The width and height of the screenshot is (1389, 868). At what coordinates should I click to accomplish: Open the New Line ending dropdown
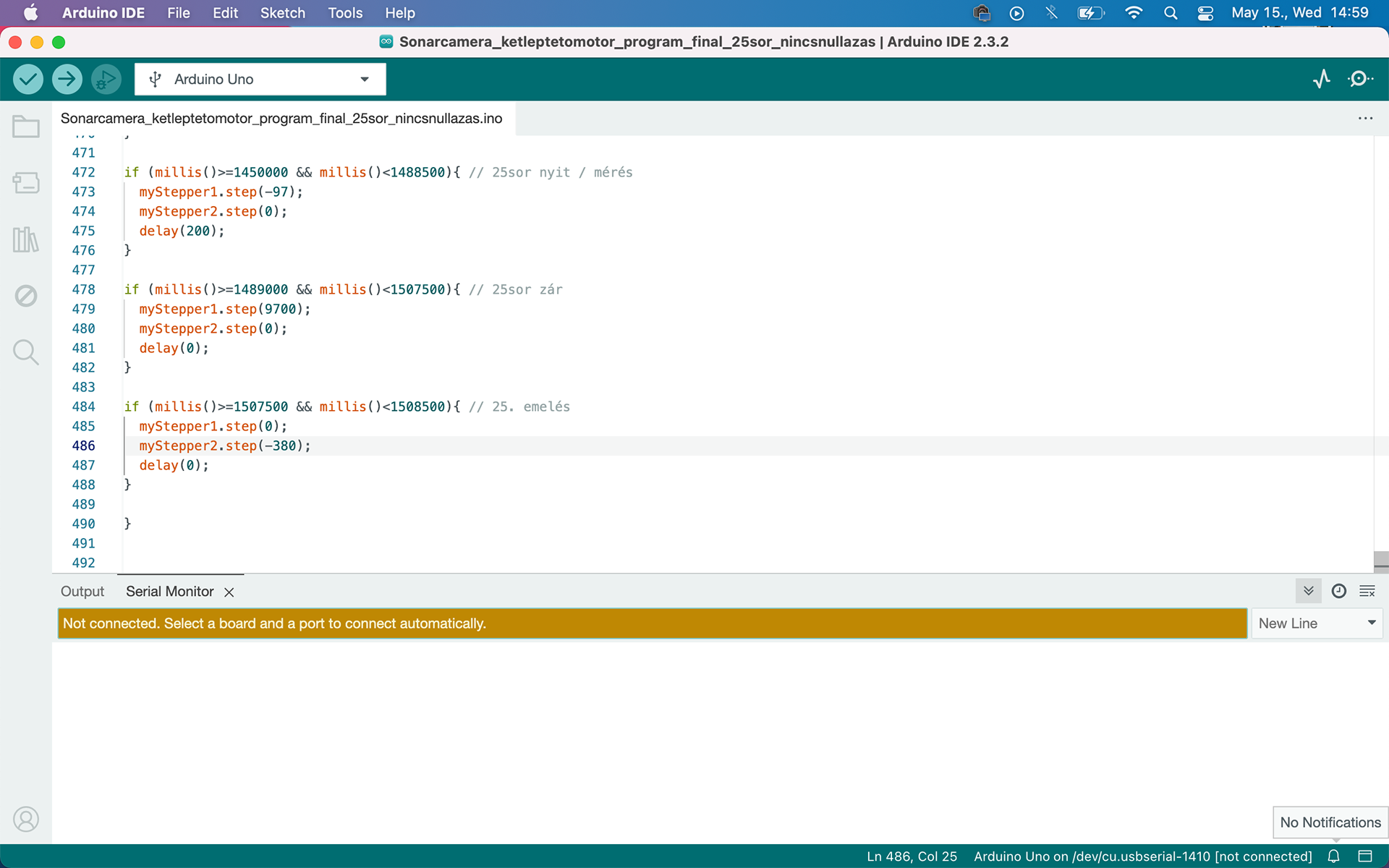1317,624
